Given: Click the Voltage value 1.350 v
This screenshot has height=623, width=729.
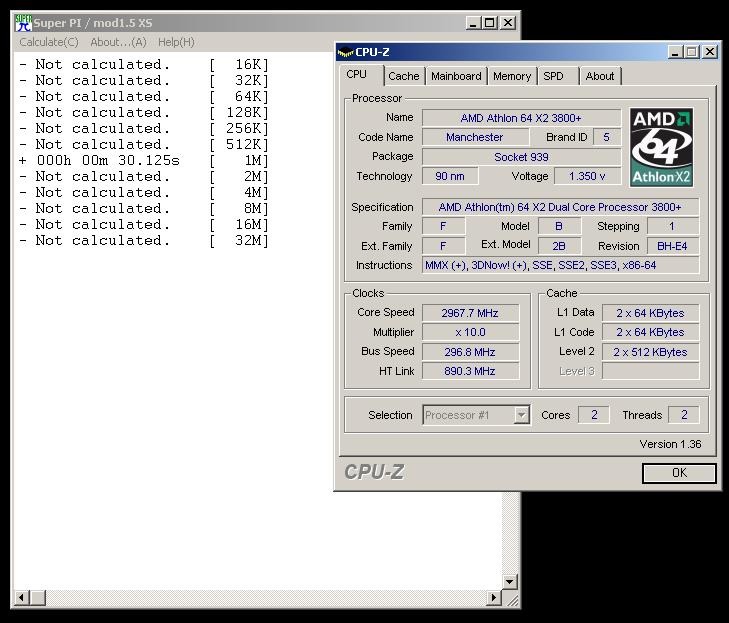Looking at the screenshot, I should (587, 176).
